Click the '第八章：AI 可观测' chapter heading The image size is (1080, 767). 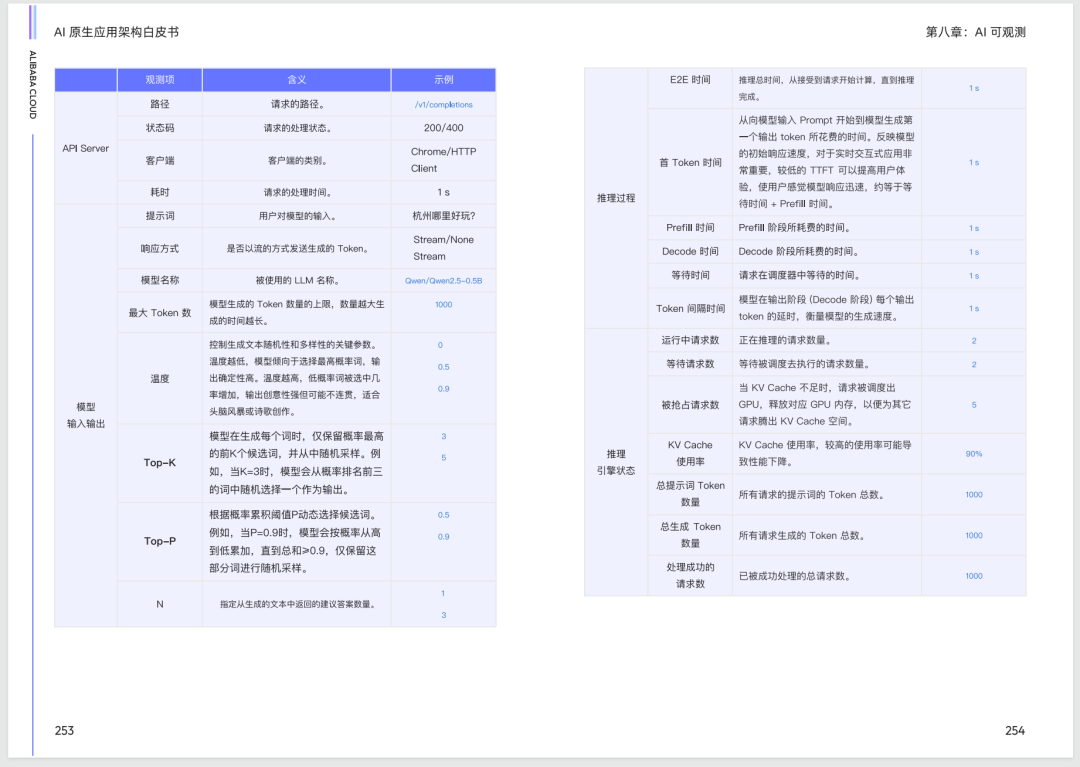[975, 32]
